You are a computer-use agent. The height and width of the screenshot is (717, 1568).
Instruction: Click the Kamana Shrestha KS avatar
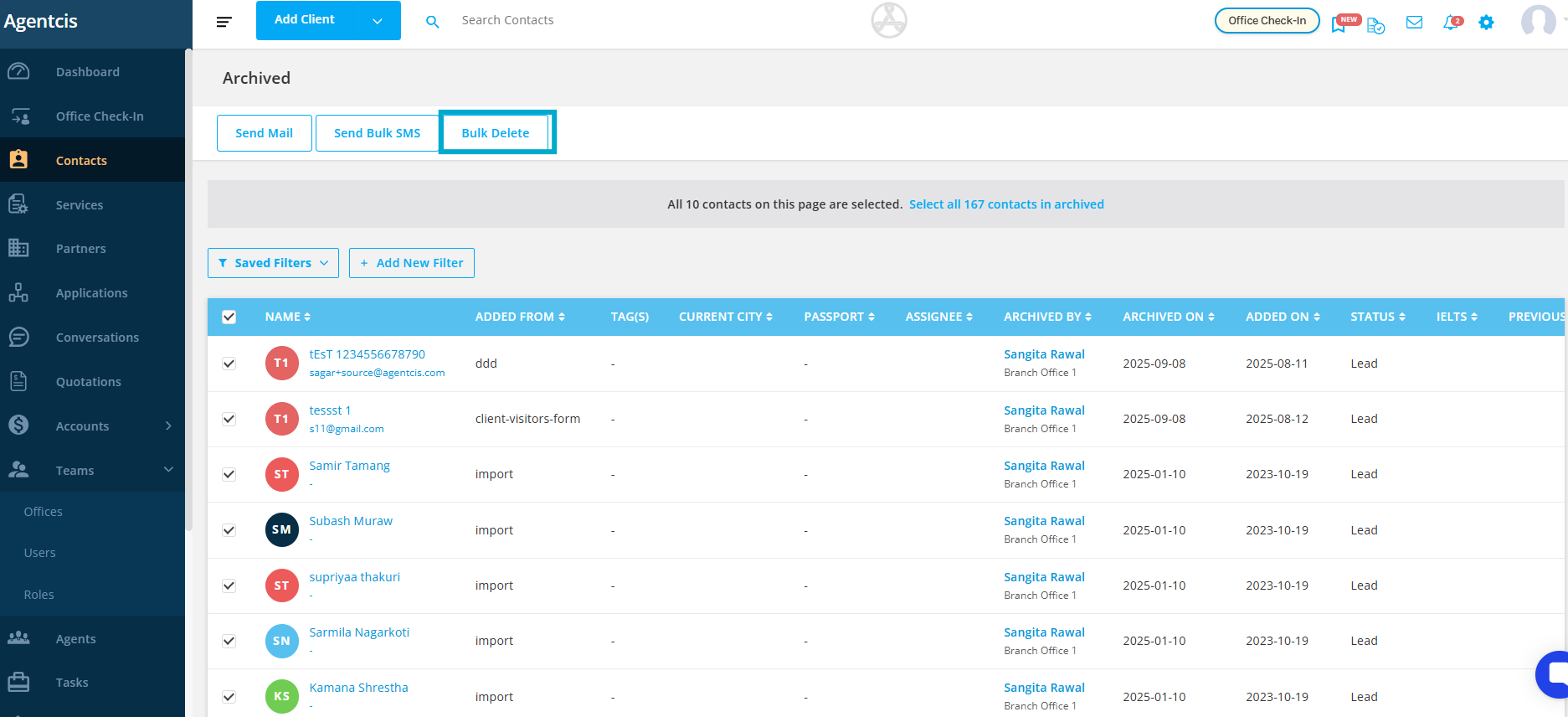(282, 696)
